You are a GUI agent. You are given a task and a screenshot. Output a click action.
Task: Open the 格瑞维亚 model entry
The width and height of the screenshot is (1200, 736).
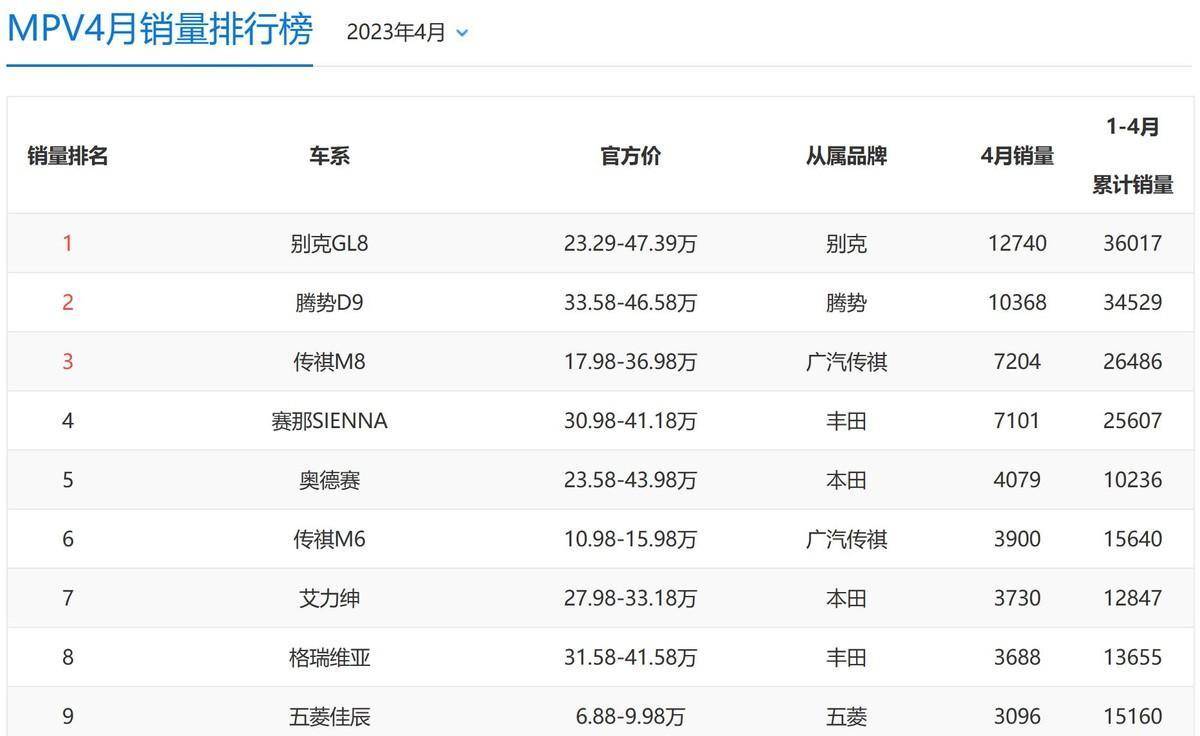pyautogui.click(x=329, y=657)
